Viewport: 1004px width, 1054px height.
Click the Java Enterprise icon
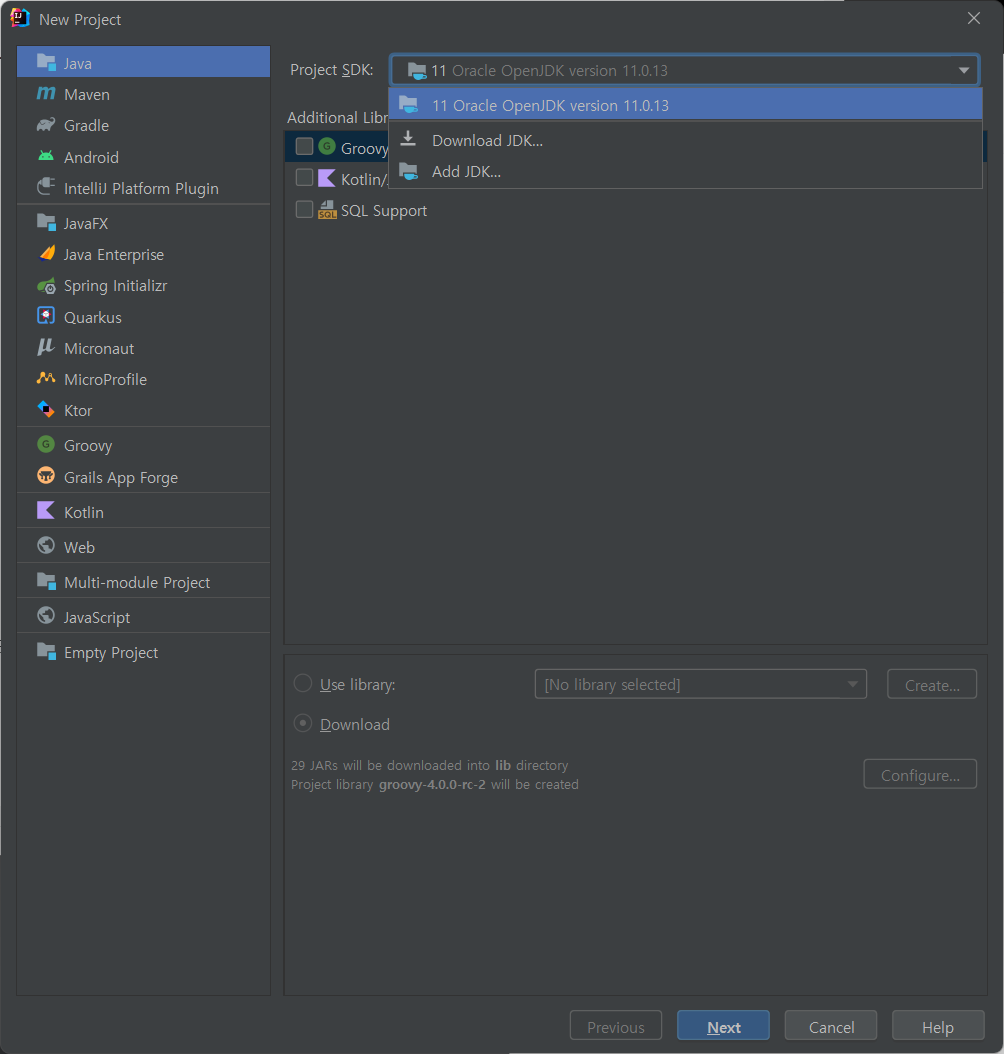click(x=46, y=253)
